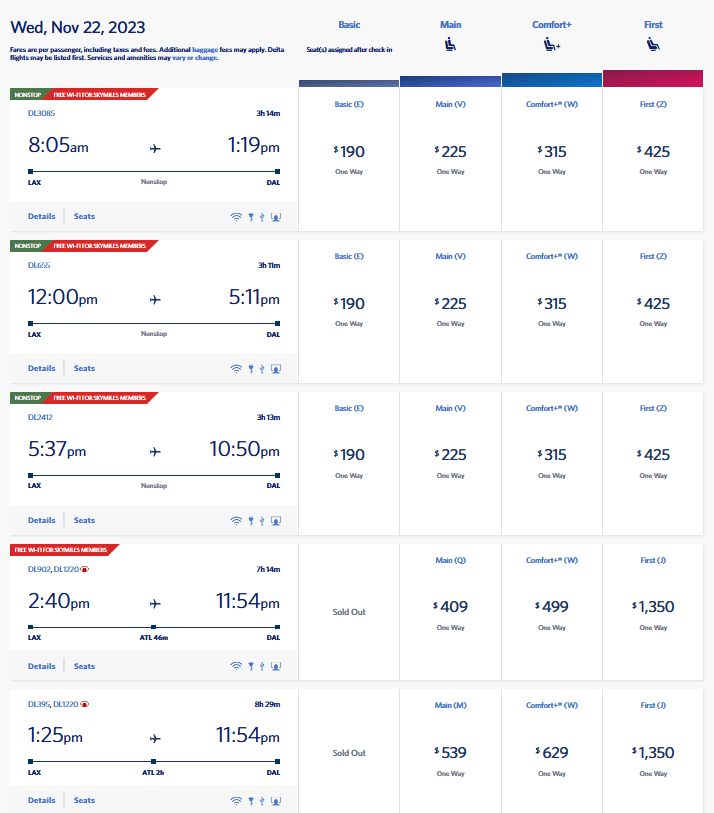The image size is (714, 813).
Task: Choose the $225 Main fare for flight DL655
Action: tap(451, 304)
